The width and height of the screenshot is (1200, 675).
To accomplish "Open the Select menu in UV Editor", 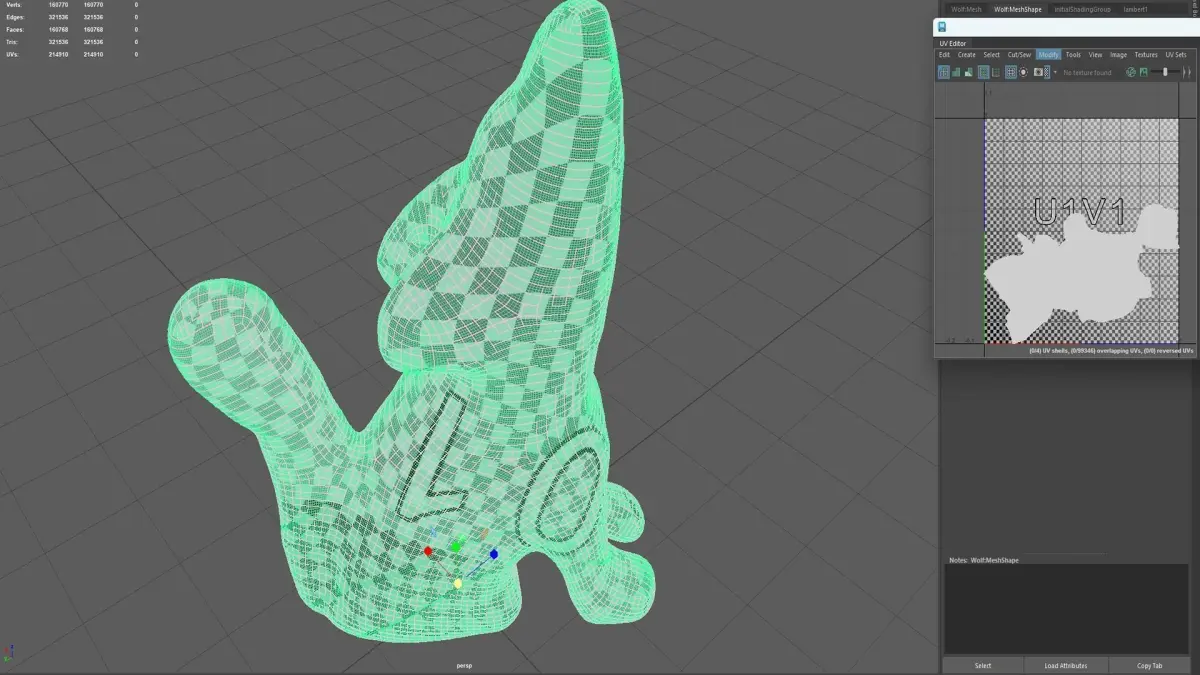I will tap(991, 55).
